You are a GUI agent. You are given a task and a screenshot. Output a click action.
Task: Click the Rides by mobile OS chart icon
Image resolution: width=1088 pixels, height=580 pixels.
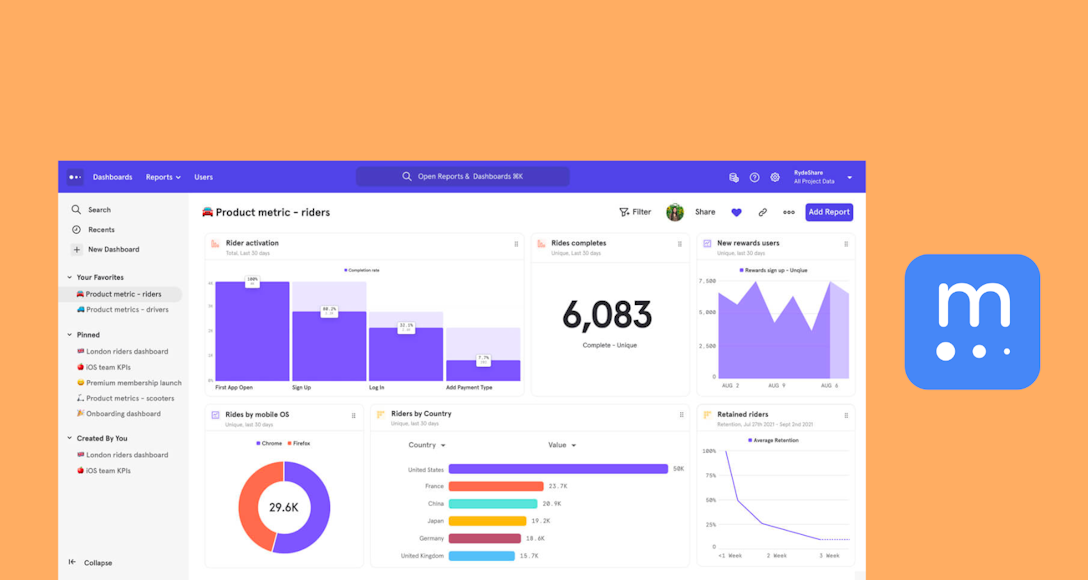(213, 414)
